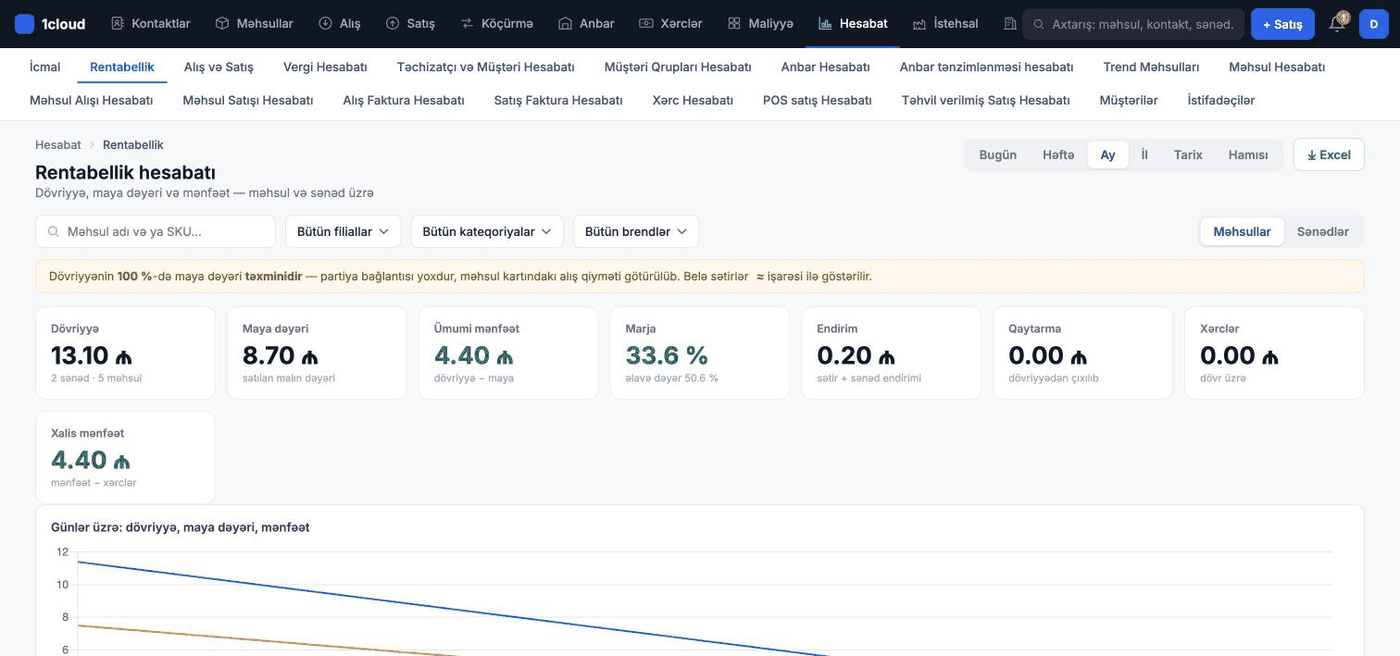The width and height of the screenshot is (1400, 656).
Task: Click the 1cloud logo icon
Action: (25, 23)
